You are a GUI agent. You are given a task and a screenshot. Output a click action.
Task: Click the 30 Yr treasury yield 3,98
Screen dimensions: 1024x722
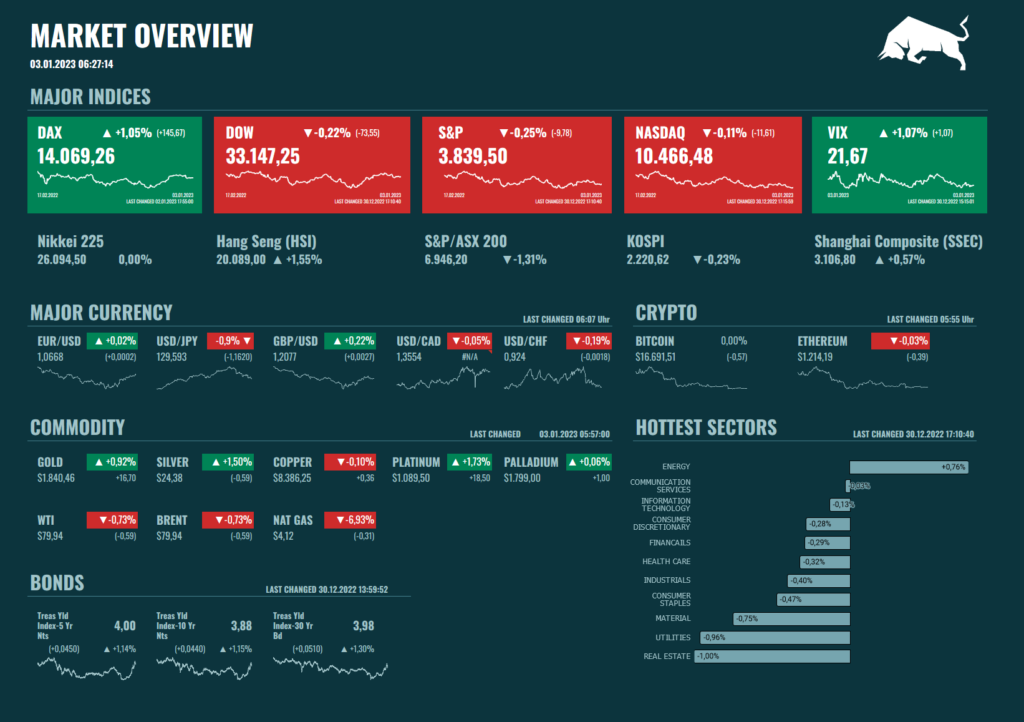point(363,626)
